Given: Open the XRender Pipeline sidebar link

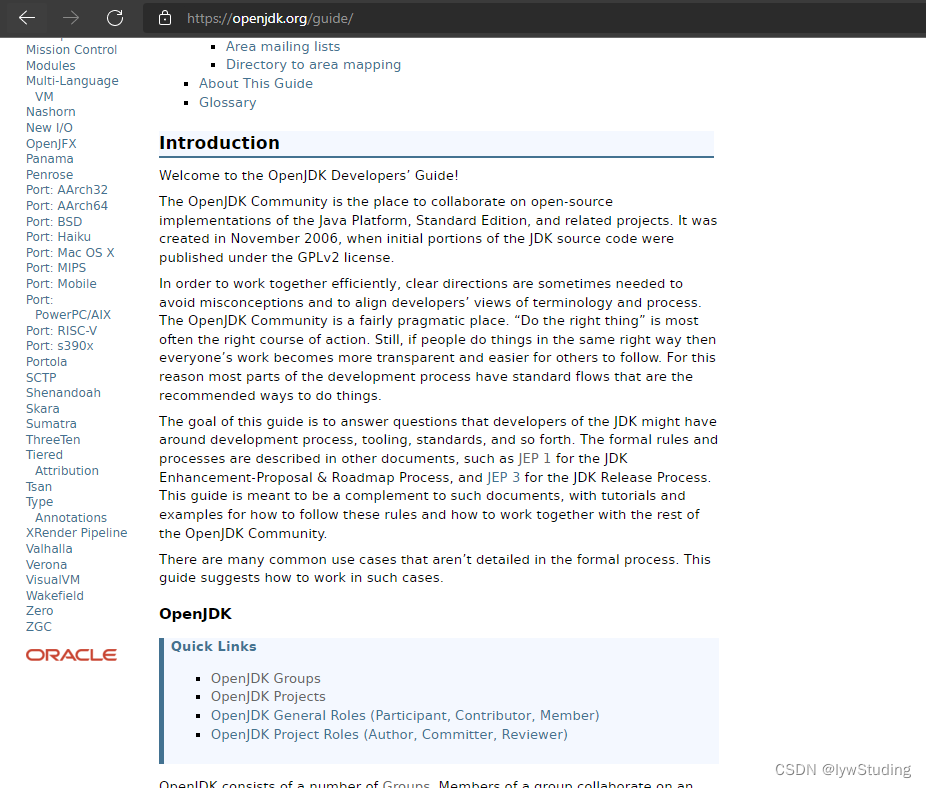Looking at the screenshot, I should [x=77, y=533].
